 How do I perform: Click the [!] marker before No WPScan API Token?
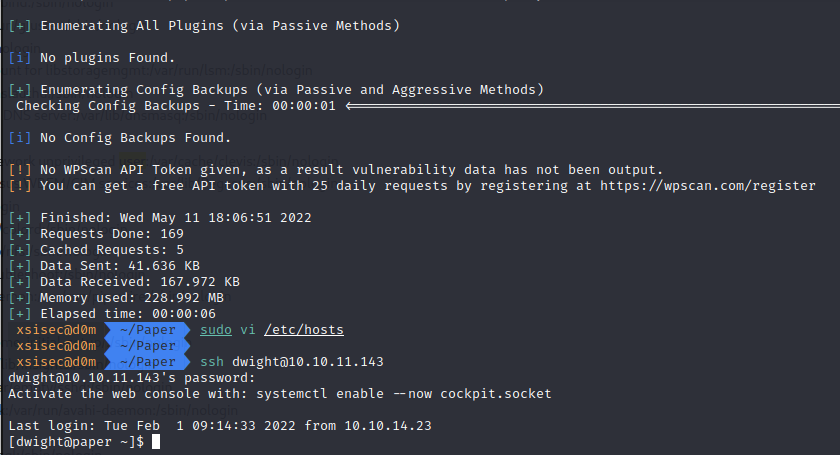20,170
